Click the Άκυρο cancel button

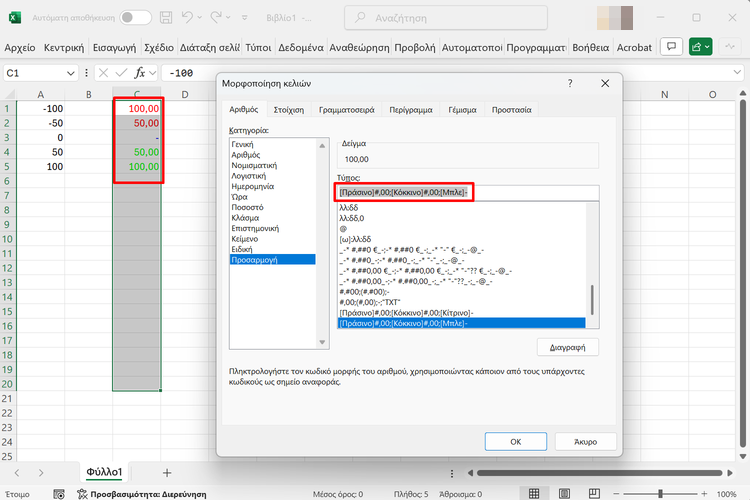point(585,442)
